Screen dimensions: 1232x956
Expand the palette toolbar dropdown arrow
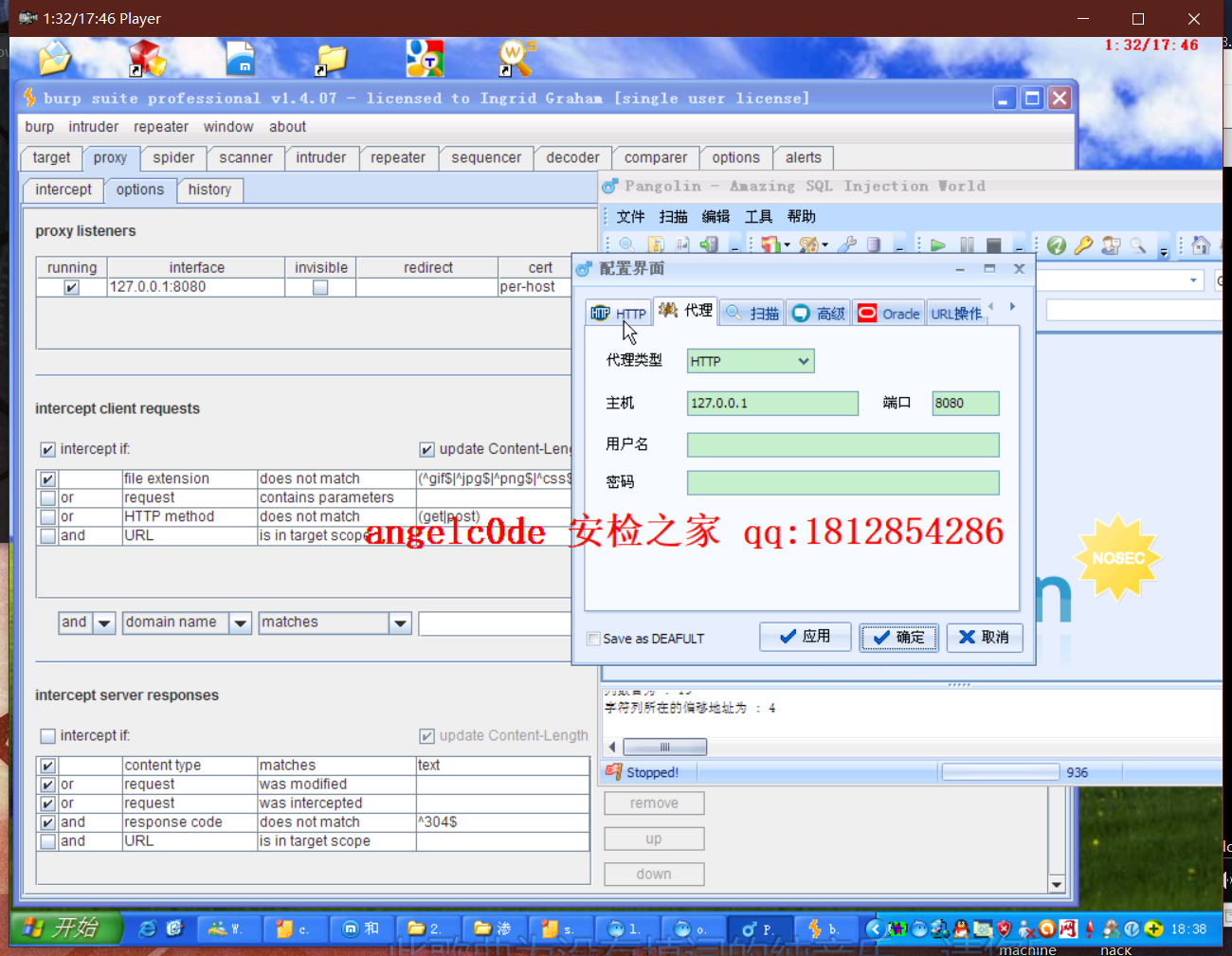pos(824,245)
